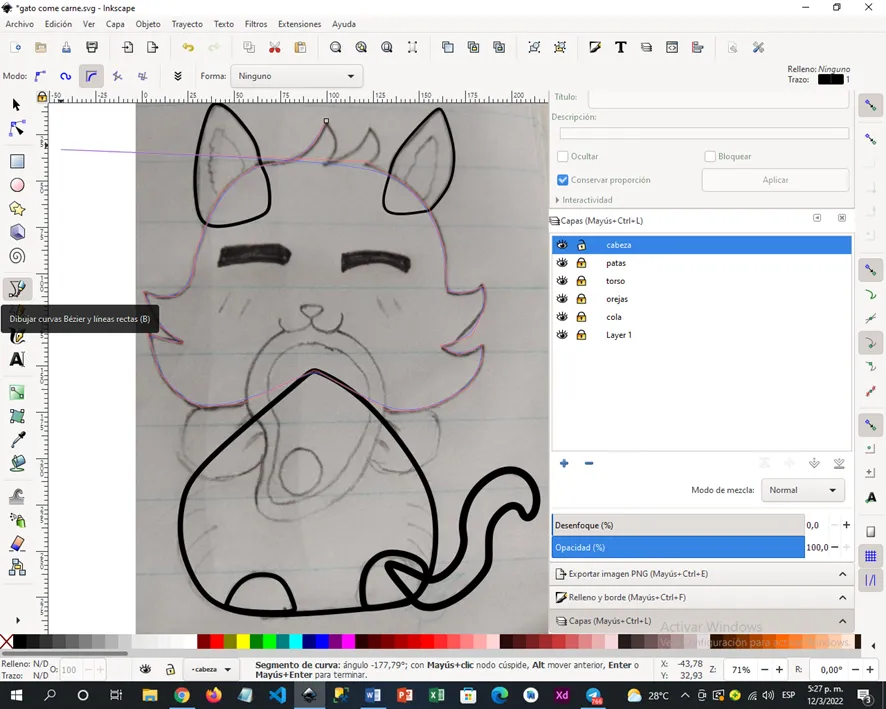This screenshot has height=709, width=886.
Task: Click the Undo arrow icon
Action: tap(188, 47)
